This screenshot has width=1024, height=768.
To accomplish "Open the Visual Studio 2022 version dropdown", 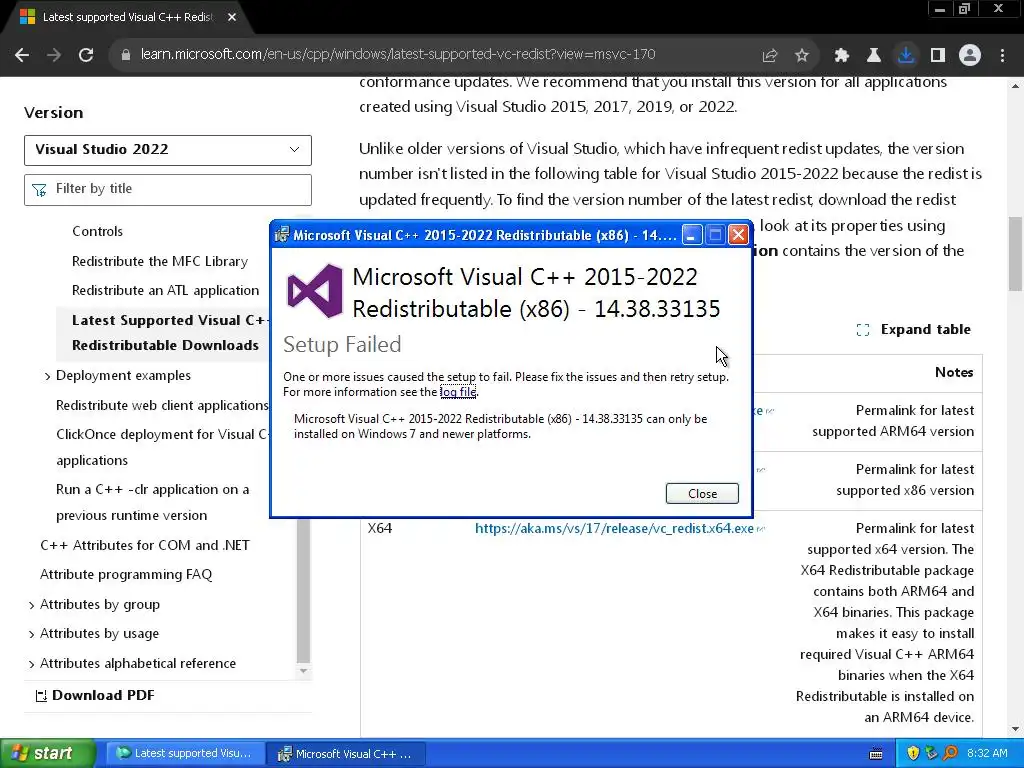I will click(168, 150).
